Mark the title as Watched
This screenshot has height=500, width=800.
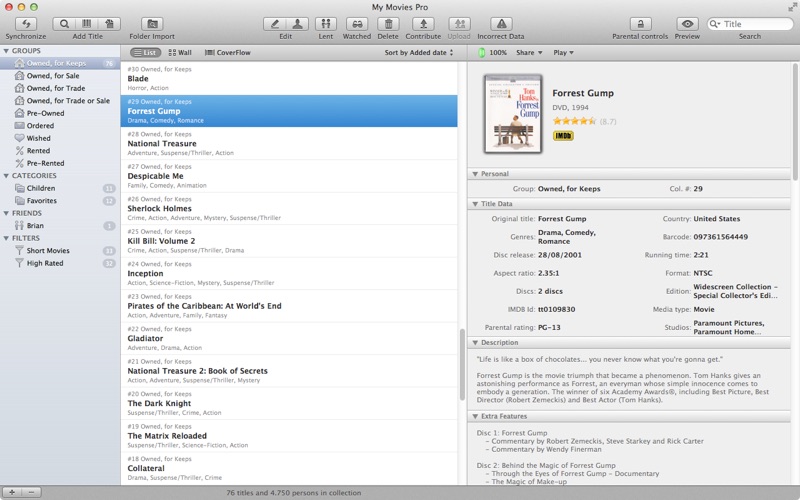coord(356,23)
